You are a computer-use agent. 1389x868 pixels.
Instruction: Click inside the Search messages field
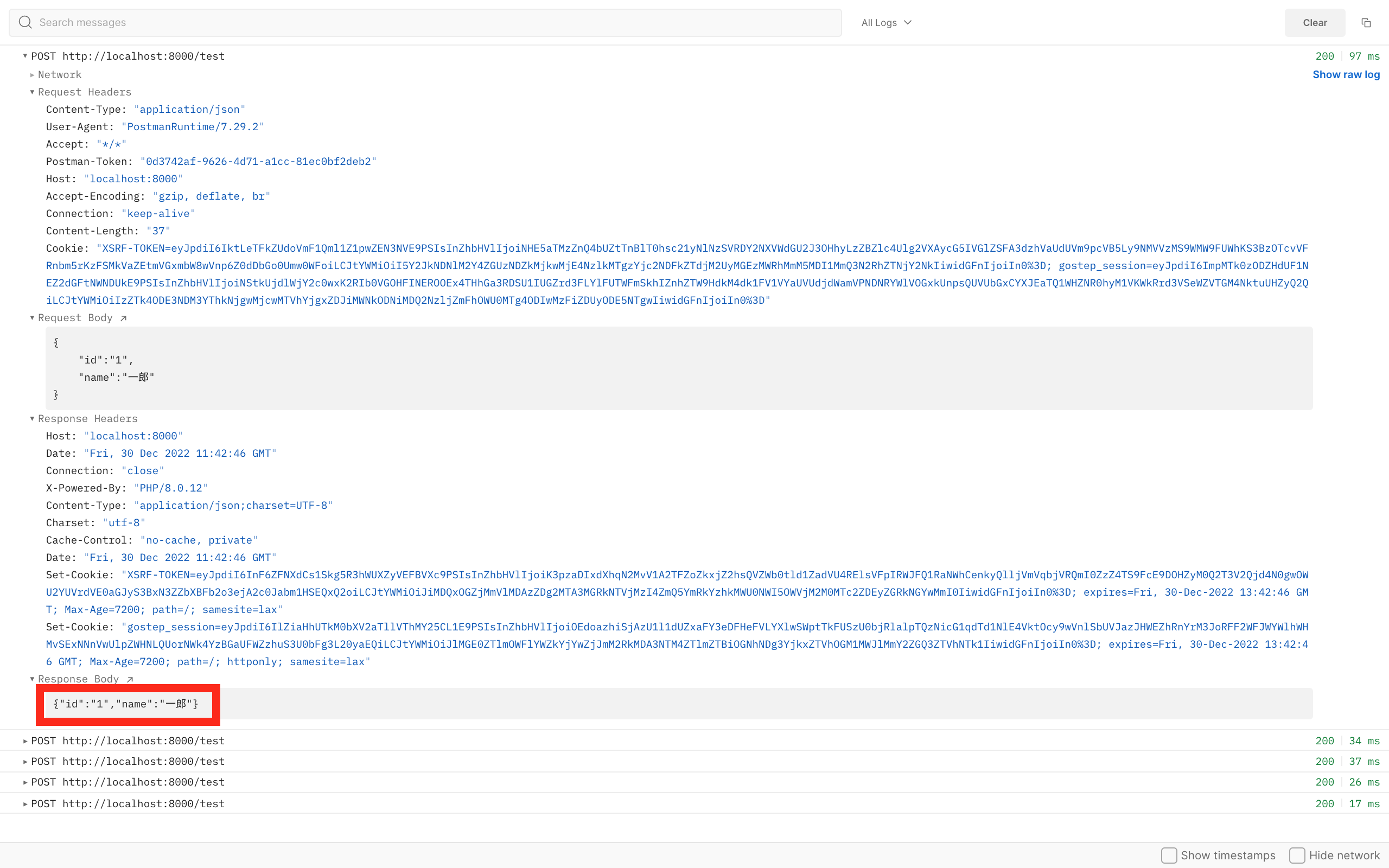tap(230, 22)
